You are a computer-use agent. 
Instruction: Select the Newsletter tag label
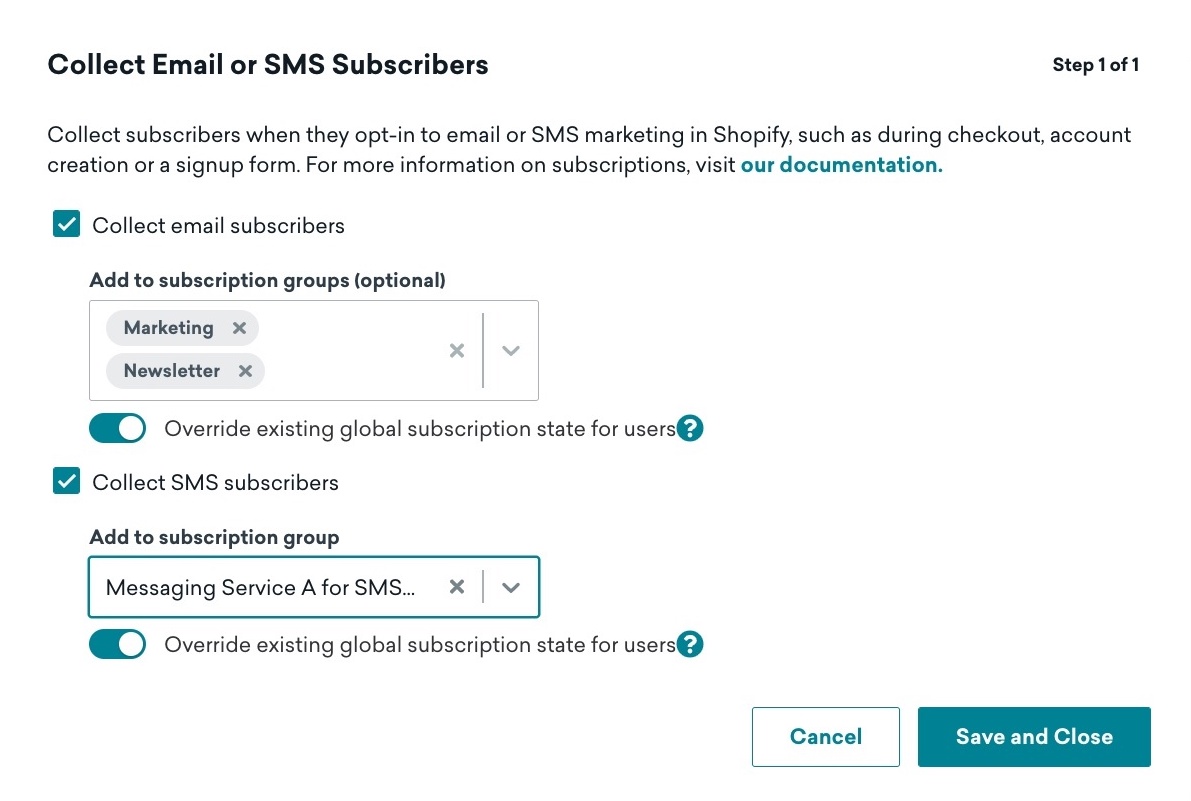[172, 371]
